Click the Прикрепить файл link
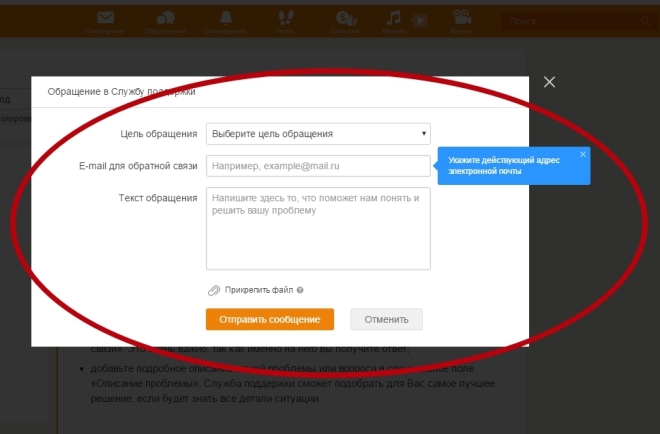This screenshot has width=660, height=434. pyautogui.click(x=259, y=290)
